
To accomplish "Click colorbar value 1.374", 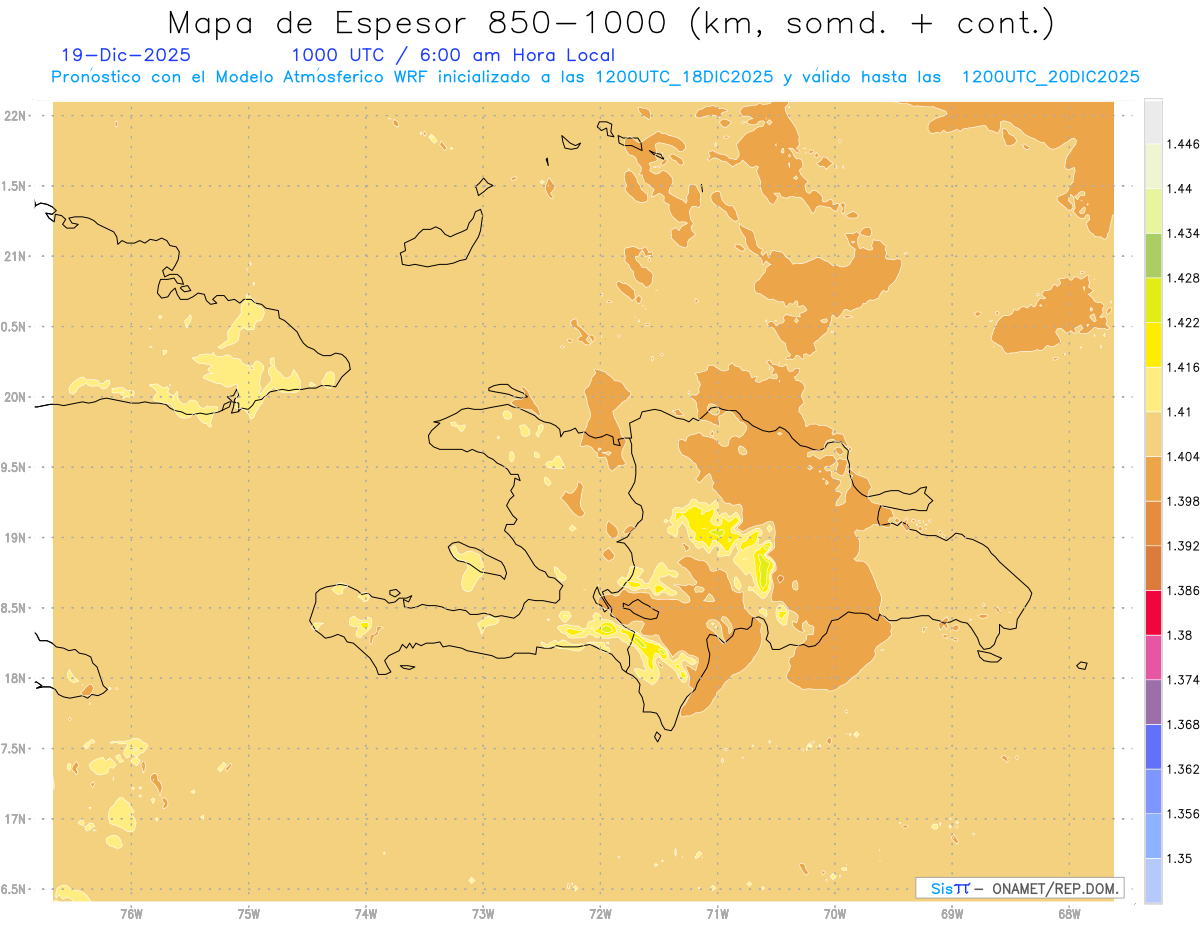I will [x=1183, y=680].
